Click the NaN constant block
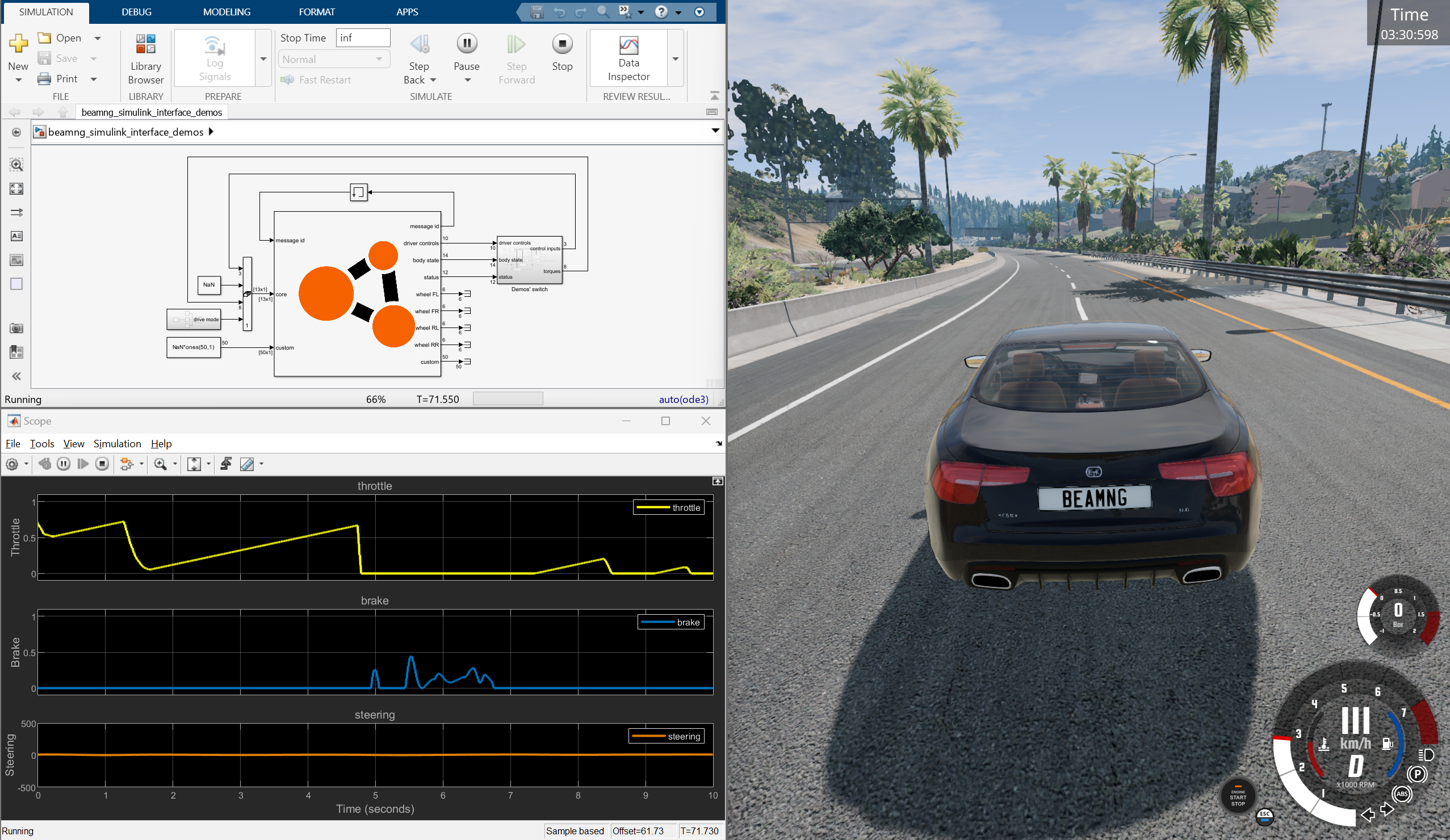The image size is (1450, 840). click(209, 285)
